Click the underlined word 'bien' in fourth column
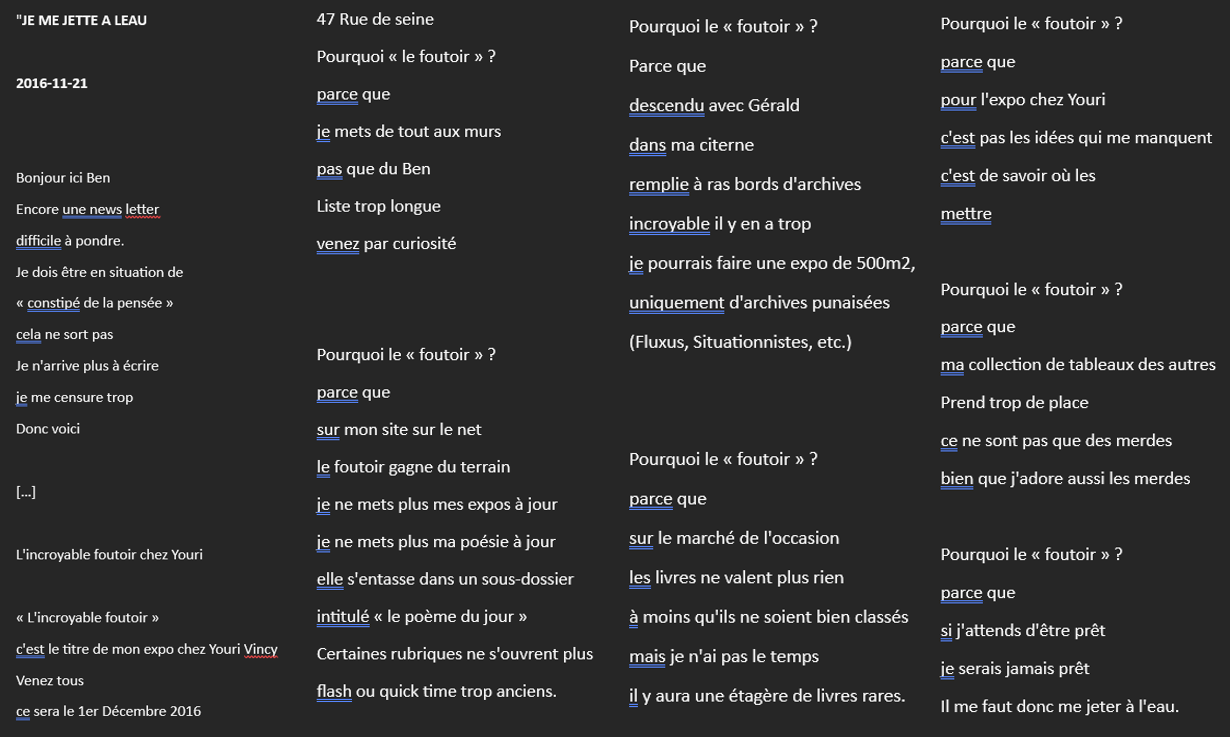1230x737 pixels. pos(957,478)
